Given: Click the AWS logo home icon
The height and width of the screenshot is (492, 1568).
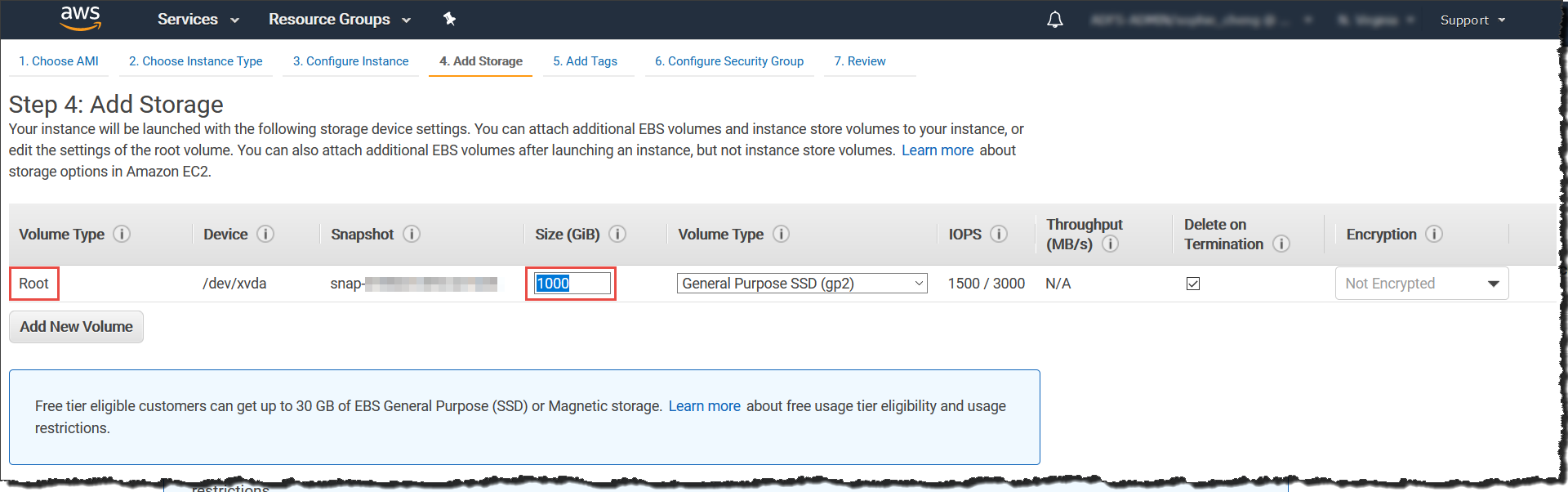Looking at the screenshot, I should pyautogui.click(x=80, y=18).
